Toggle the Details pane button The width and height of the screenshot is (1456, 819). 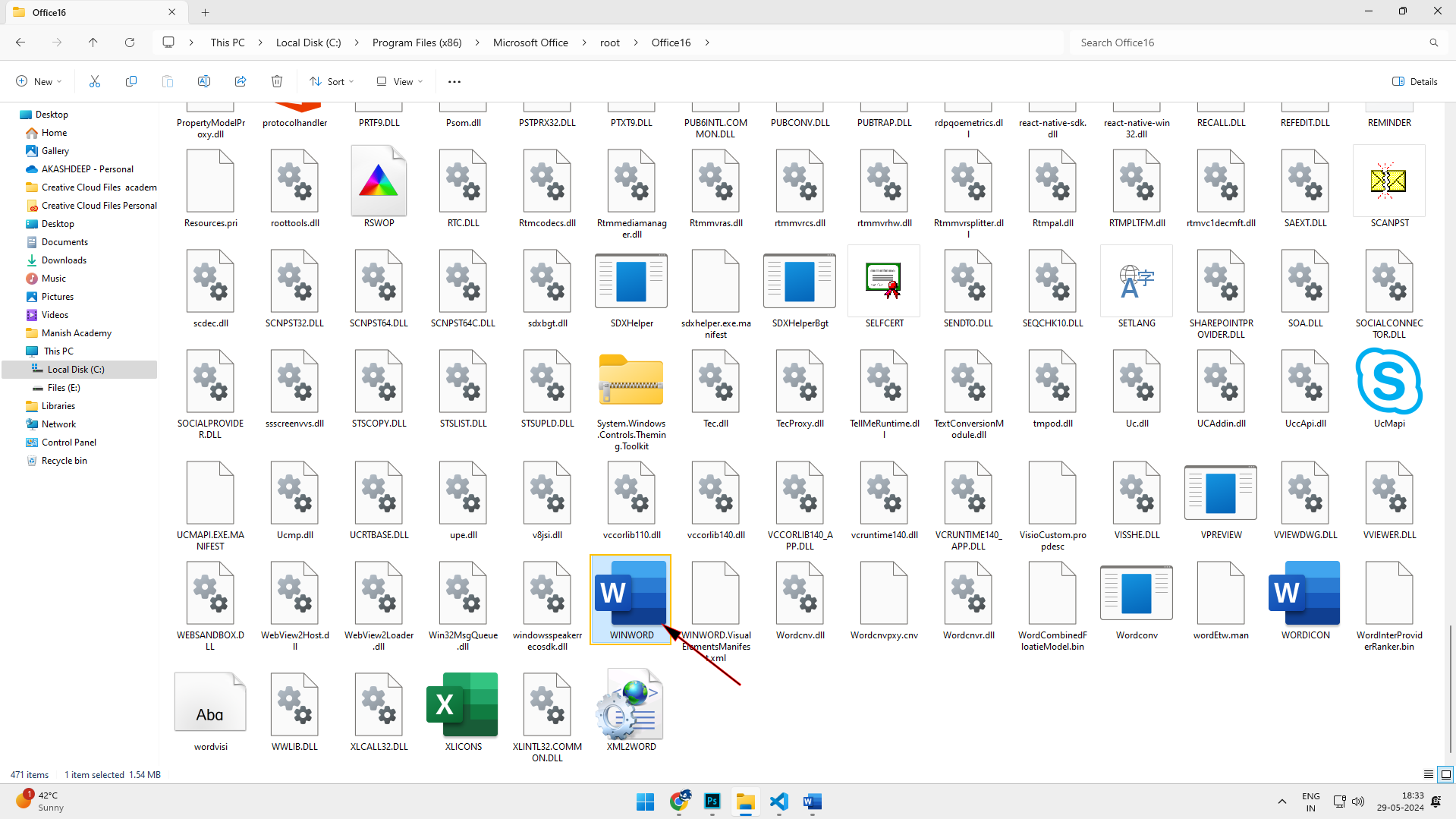1415,81
